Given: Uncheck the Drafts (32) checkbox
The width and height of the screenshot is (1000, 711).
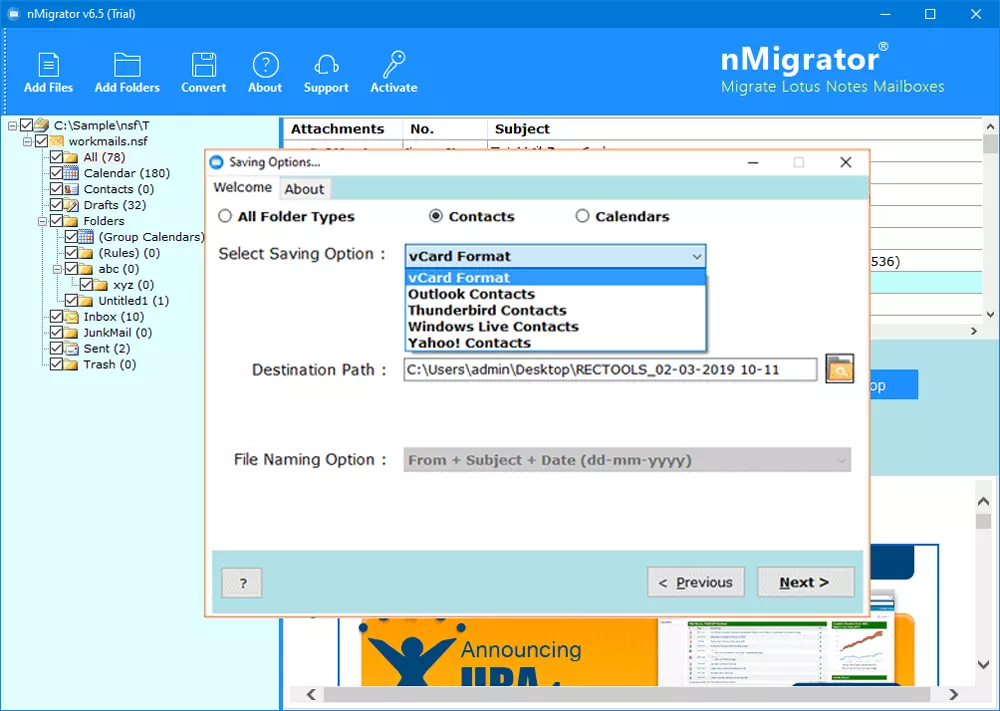Looking at the screenshot, I should [56, 205].
